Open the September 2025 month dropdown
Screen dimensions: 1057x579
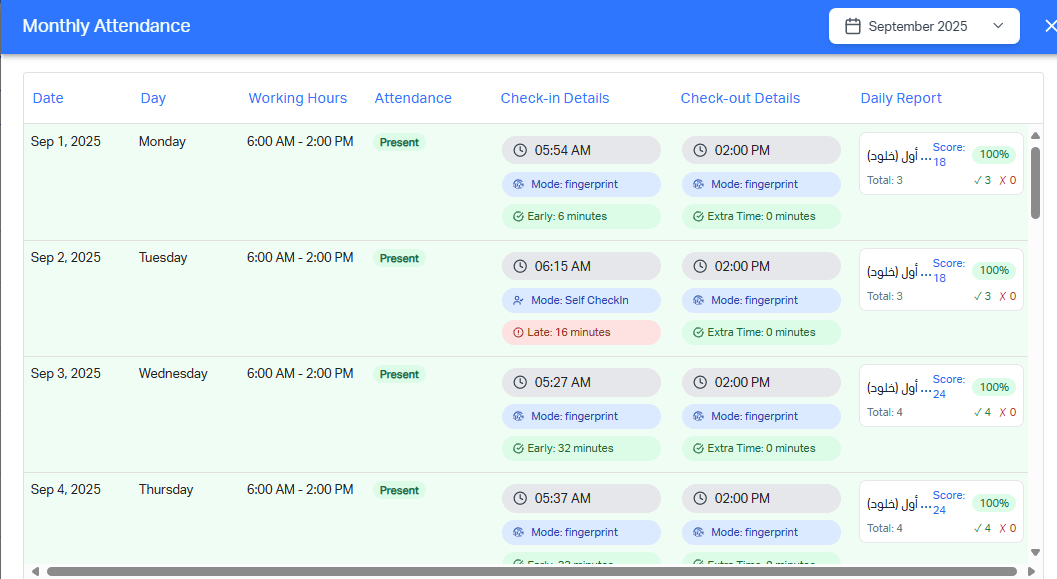pos(997,25)
